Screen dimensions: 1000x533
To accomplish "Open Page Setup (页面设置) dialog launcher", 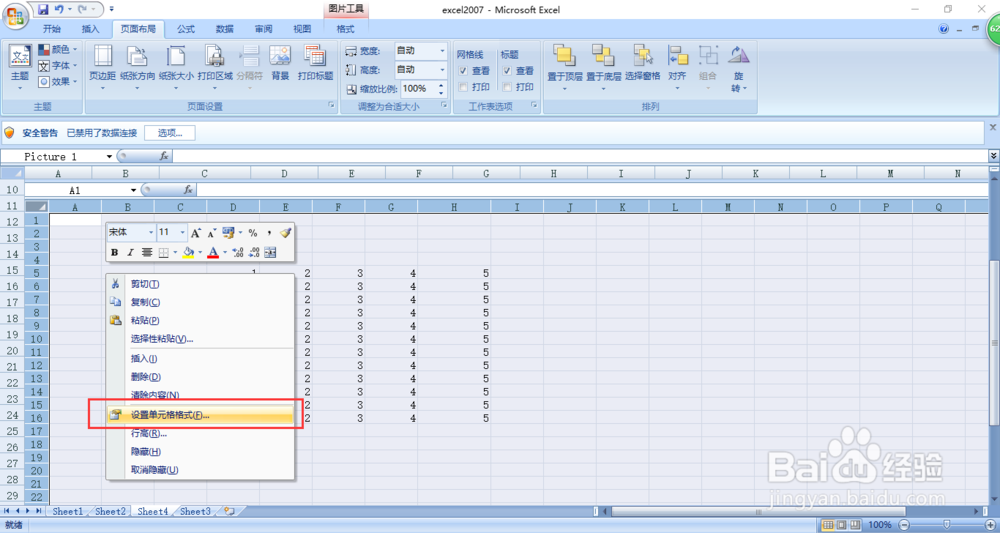I will 331,106.
